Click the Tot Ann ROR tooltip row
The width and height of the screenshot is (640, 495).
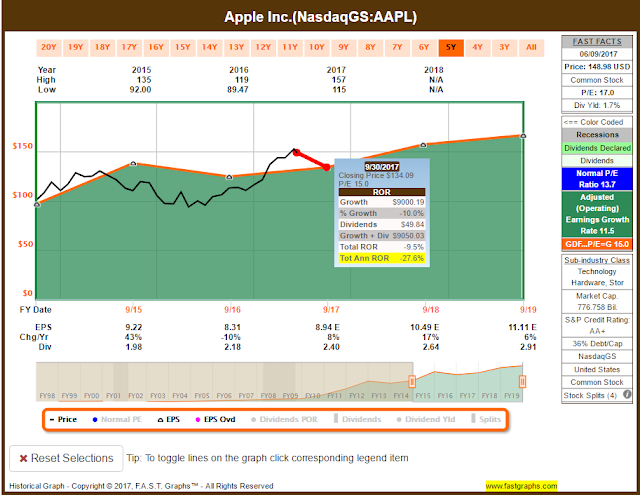(x=382, y=258)
